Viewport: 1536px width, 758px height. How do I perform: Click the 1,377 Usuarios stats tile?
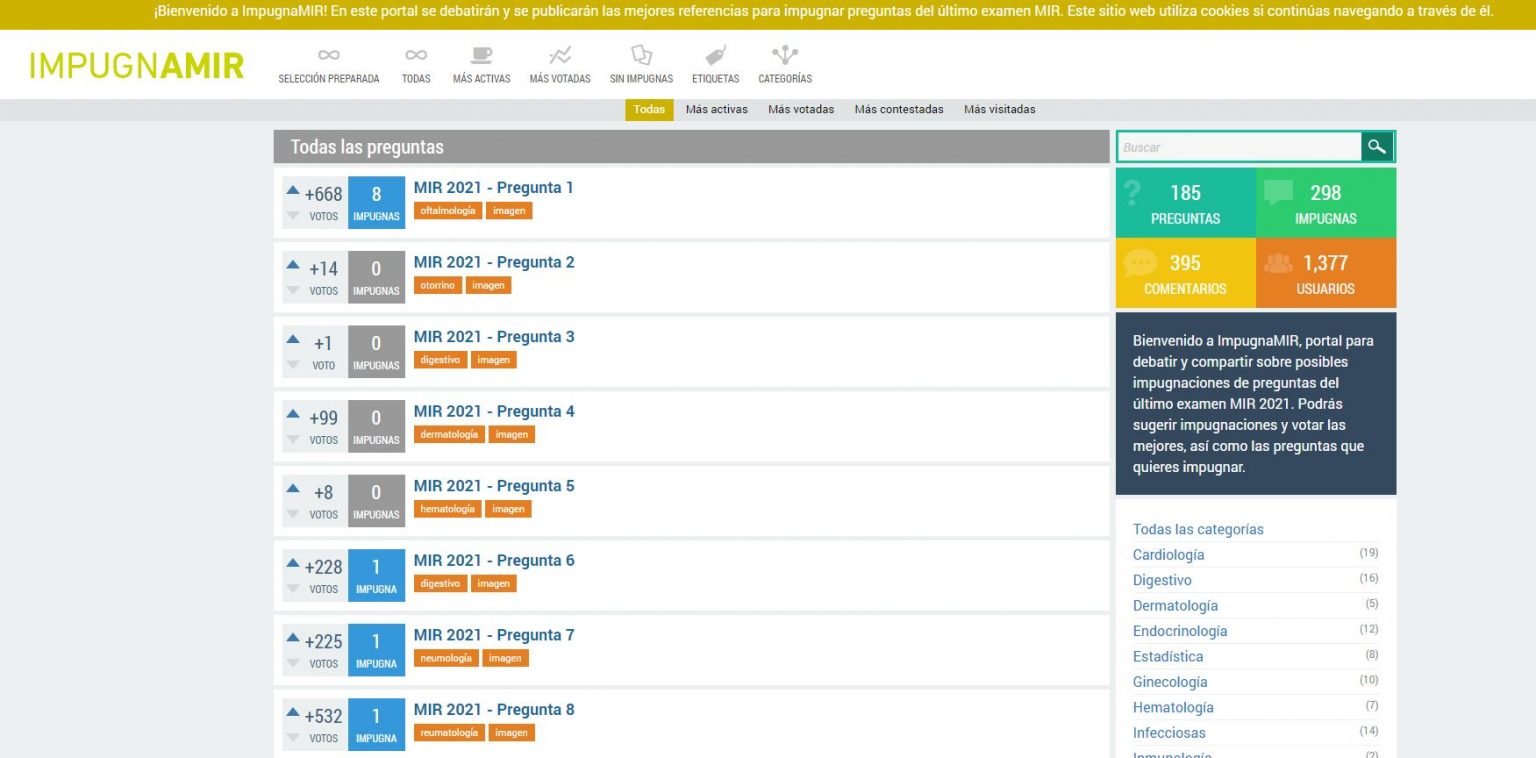(x=1326, y=273)
